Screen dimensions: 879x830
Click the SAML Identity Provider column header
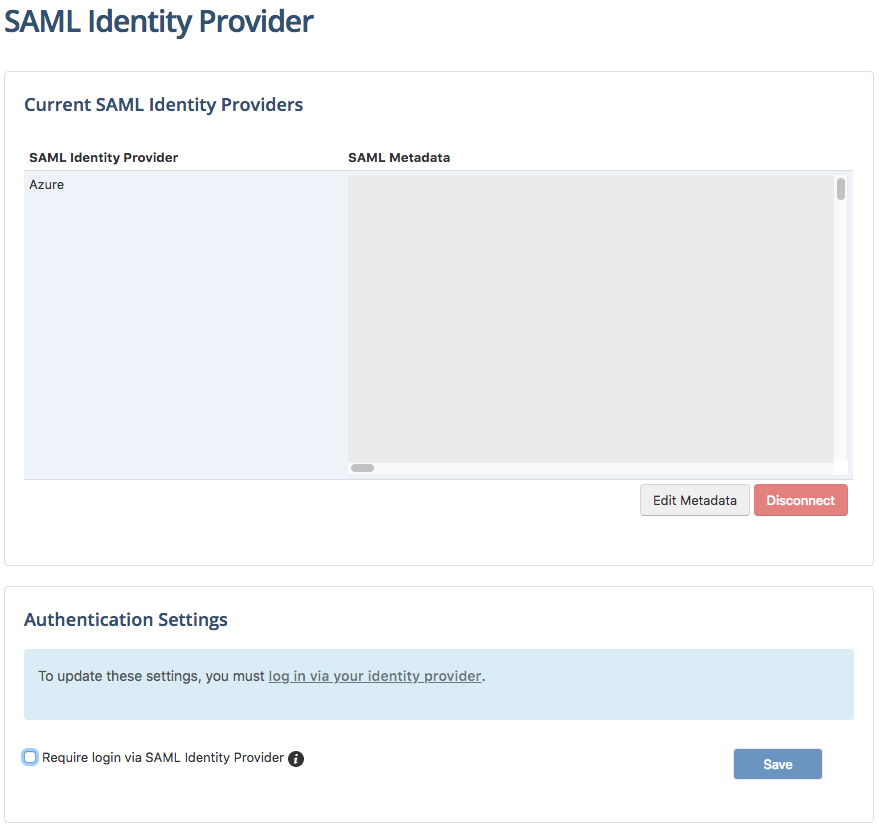pyautogui.click(x=103, y=157)
